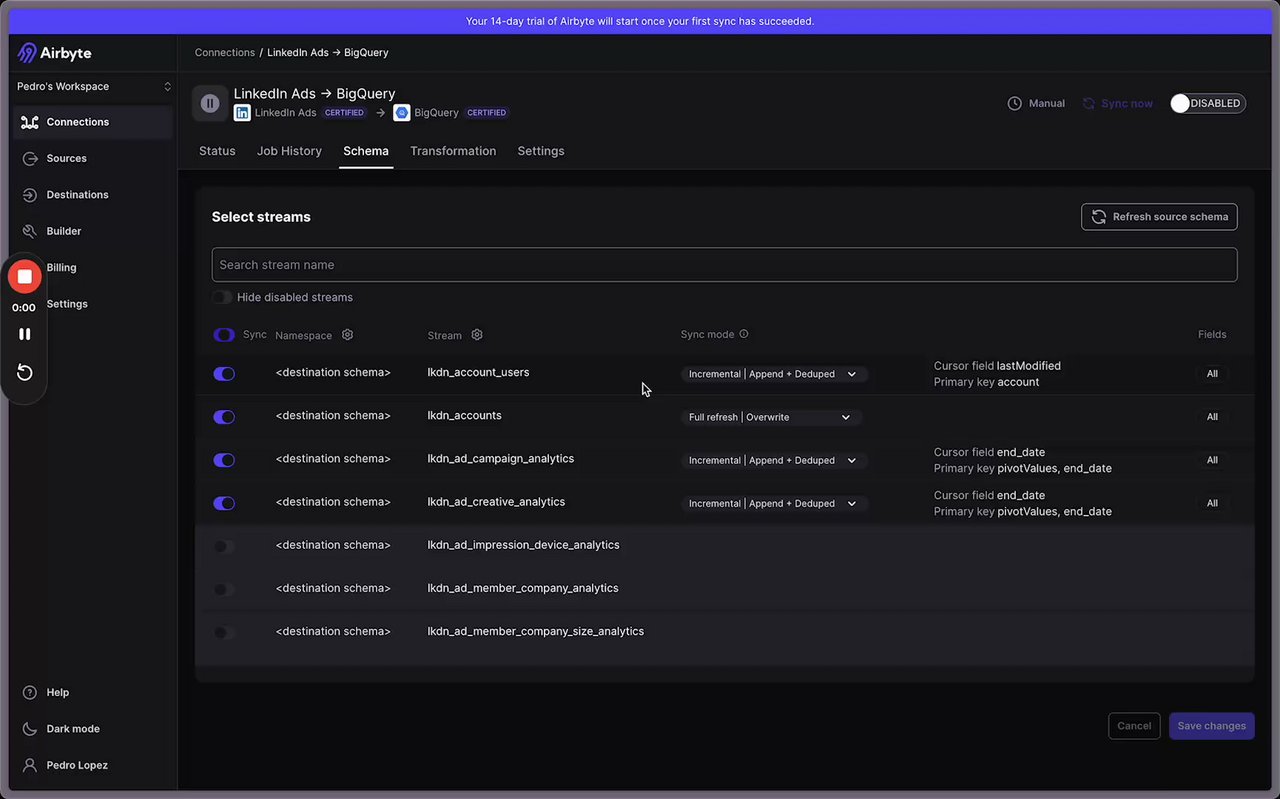Open the Transformation tab

453,151
